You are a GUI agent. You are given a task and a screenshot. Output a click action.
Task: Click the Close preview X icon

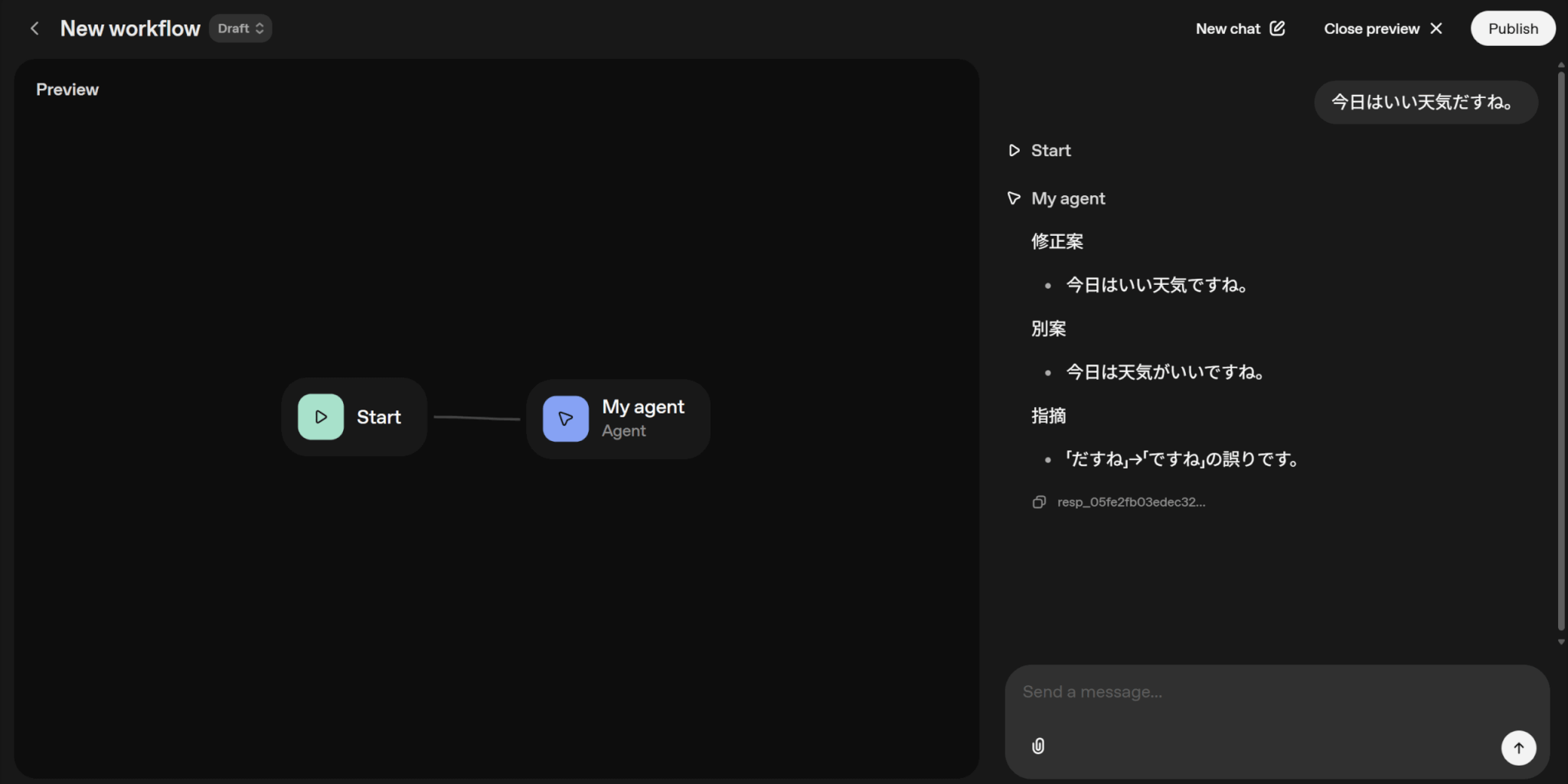(1436, 28)
